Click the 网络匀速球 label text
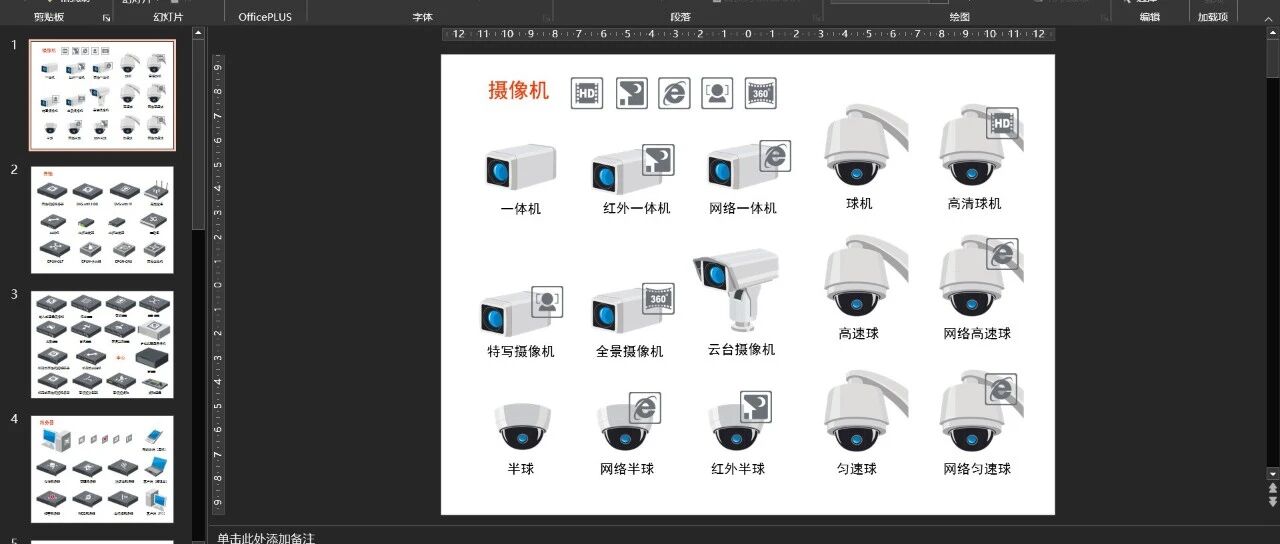 click(x=977, y=468)
